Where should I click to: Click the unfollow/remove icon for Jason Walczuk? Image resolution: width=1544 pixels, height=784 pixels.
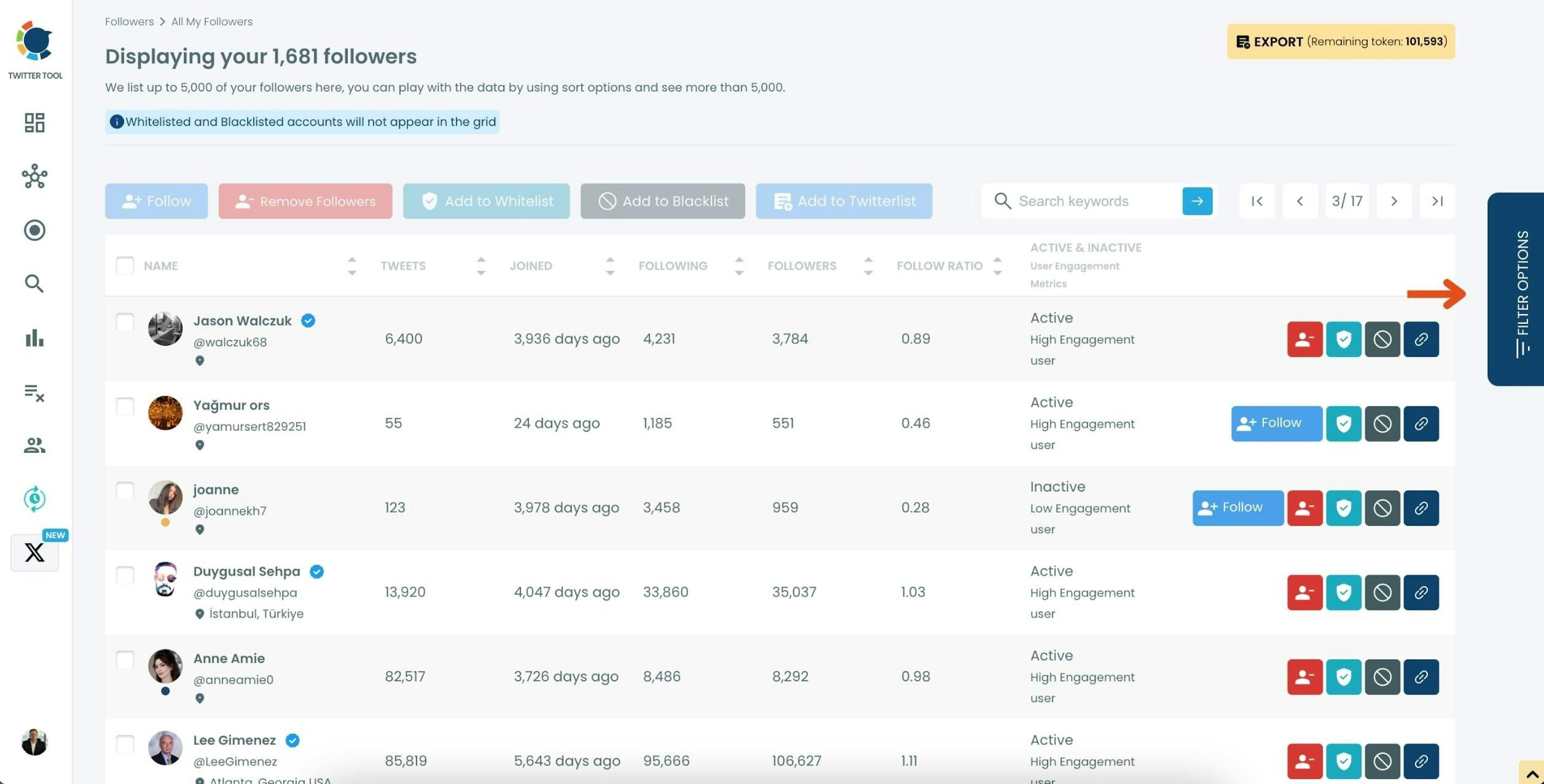tap(1304, 339)
